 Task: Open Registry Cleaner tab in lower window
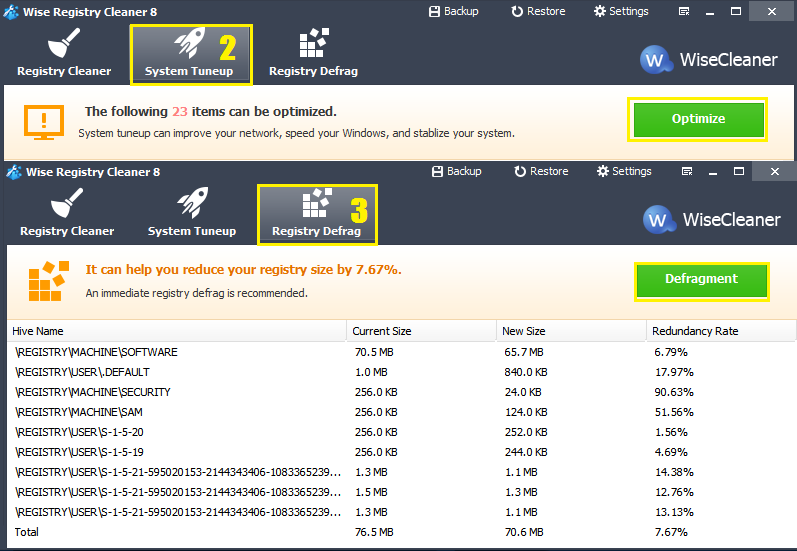(x=67, y=213)
